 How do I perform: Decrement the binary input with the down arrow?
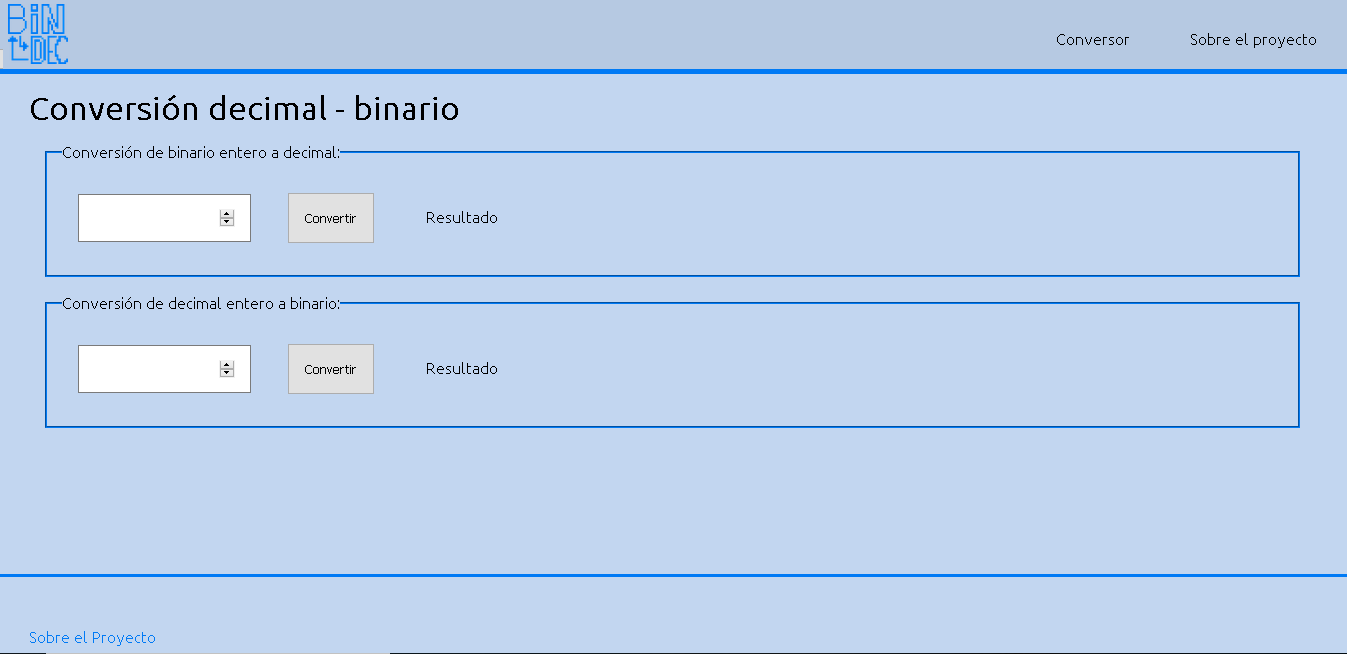[x=227, y=222]
